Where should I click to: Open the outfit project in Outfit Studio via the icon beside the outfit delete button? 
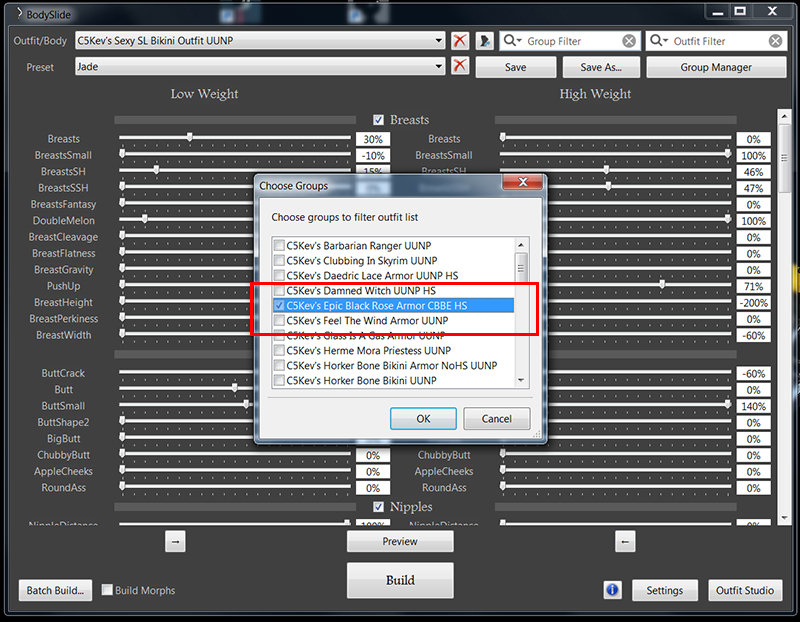click(484, 41)
